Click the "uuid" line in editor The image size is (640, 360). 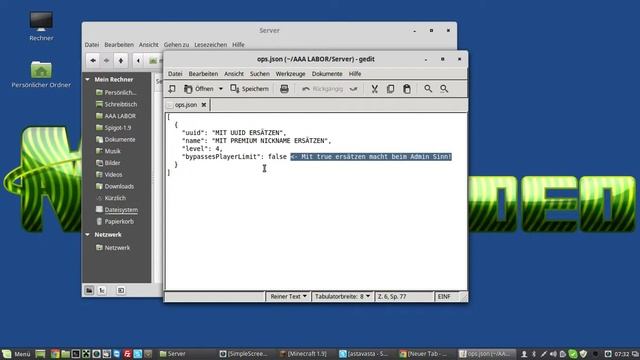point(234,133)
